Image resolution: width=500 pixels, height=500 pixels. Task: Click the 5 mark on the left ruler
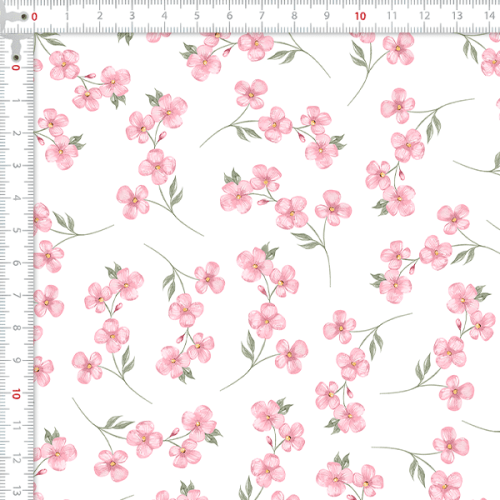16,231
